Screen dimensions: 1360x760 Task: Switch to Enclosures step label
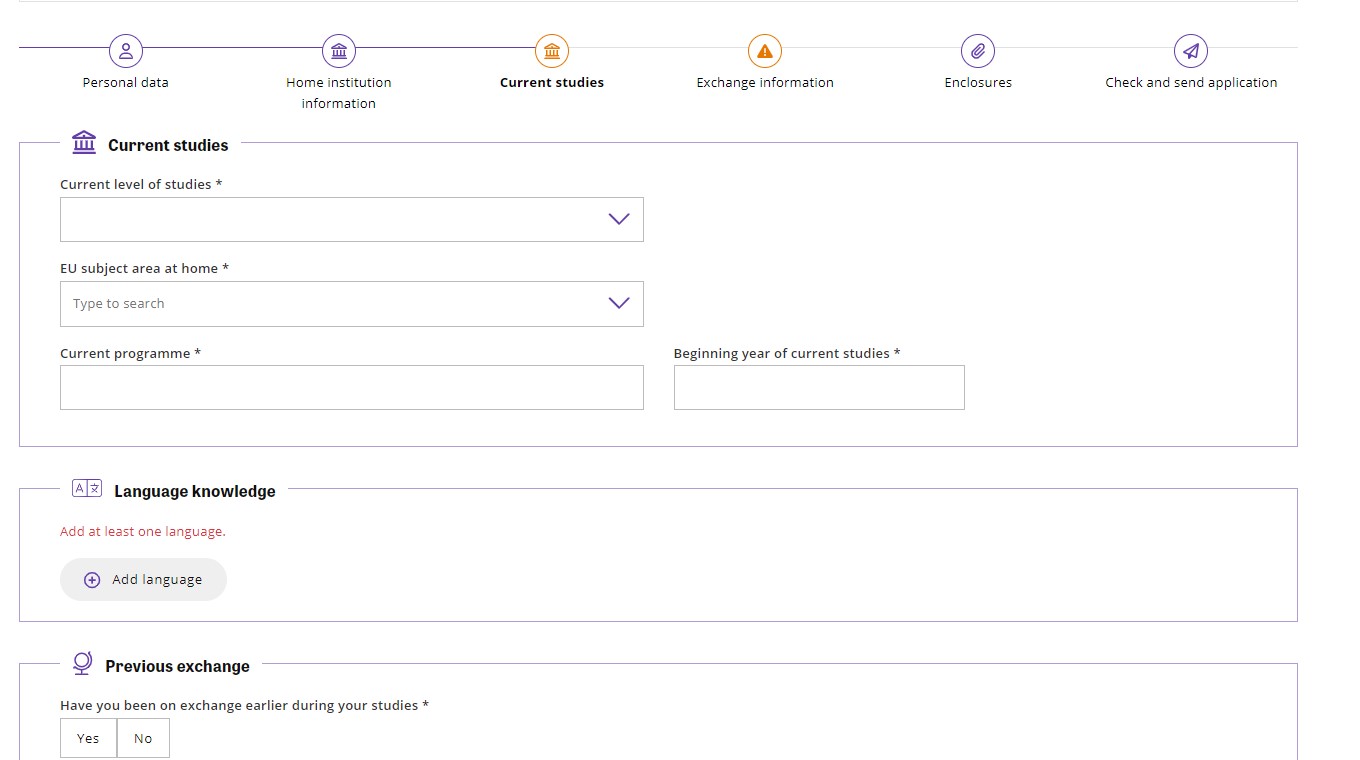coord(978,82)
